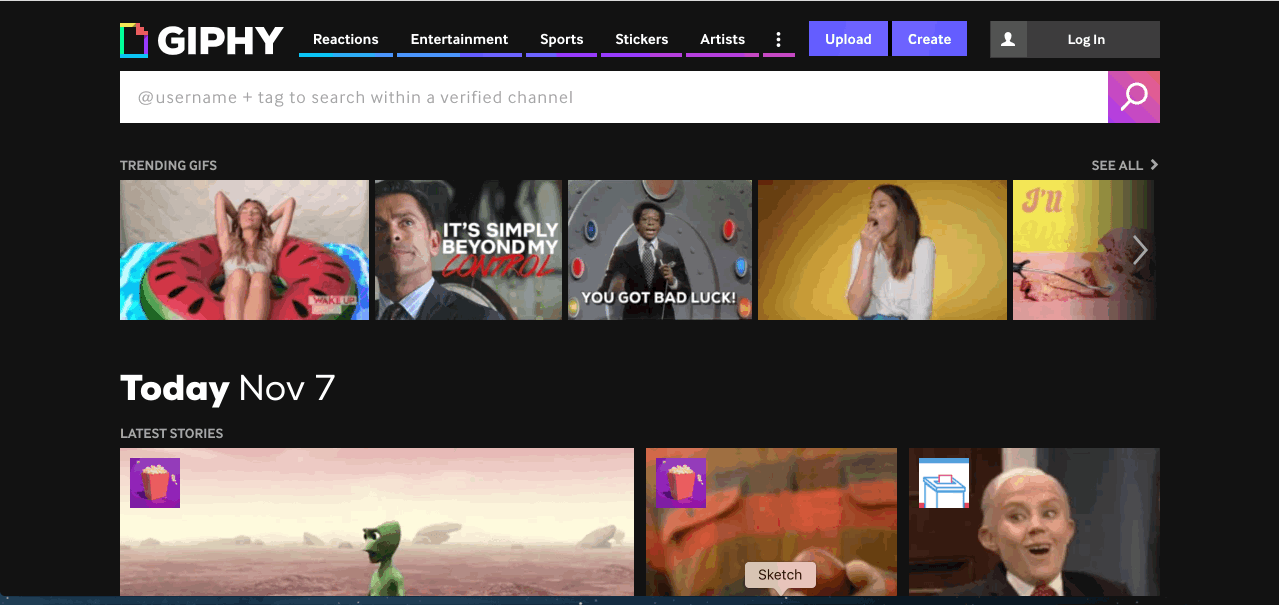Click the Latest Stories heading
The height and width of the screenshot is (605, 1279).
click(x=172, y=433)
